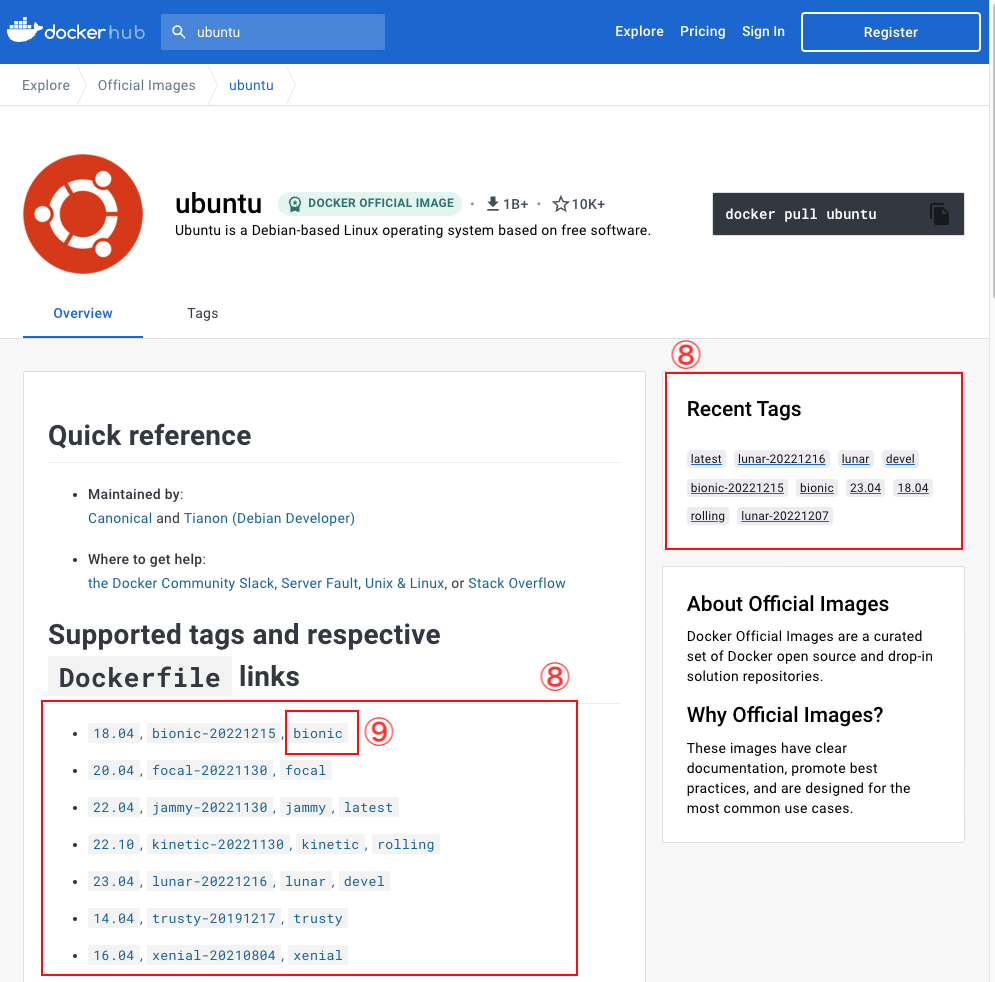Click the Register button
This screenshot has width=995, height=982.
(890, 32)
